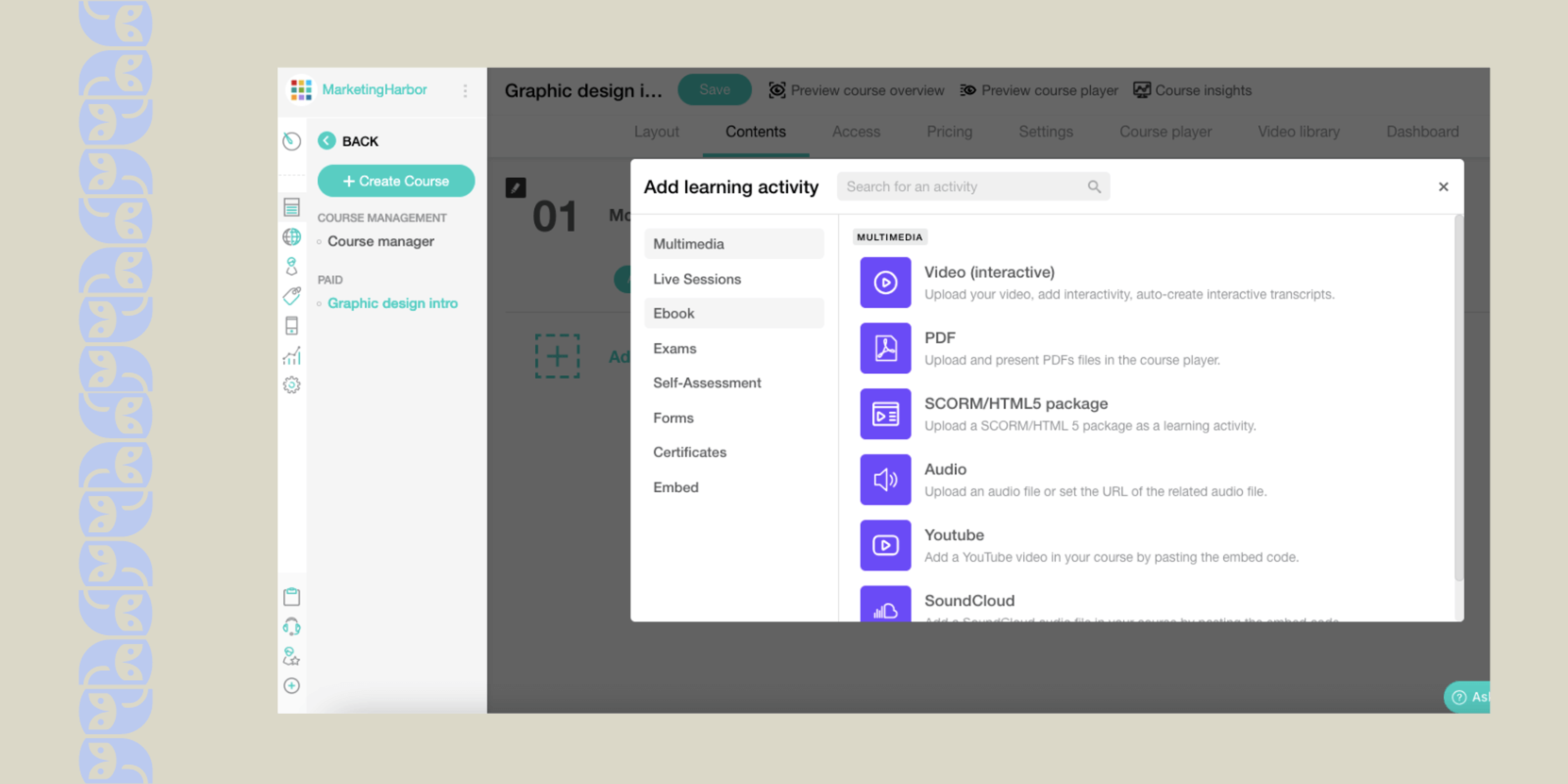
Task: Switch to the Course player tab
Action: click(1165, 131)
